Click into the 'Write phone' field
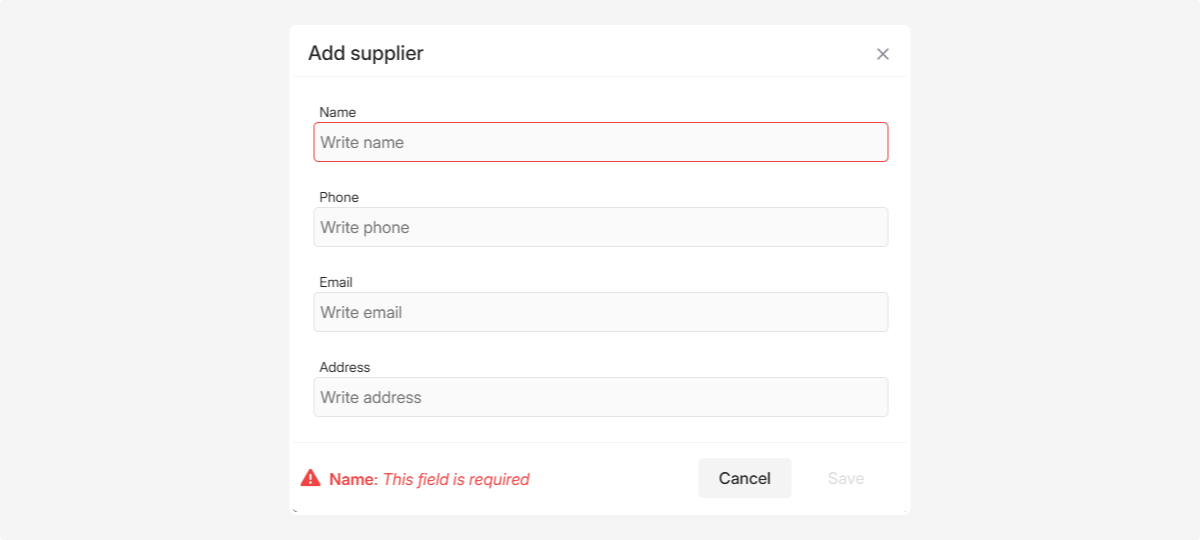The height and width of the screenshot is (540, 1200). 600,227
